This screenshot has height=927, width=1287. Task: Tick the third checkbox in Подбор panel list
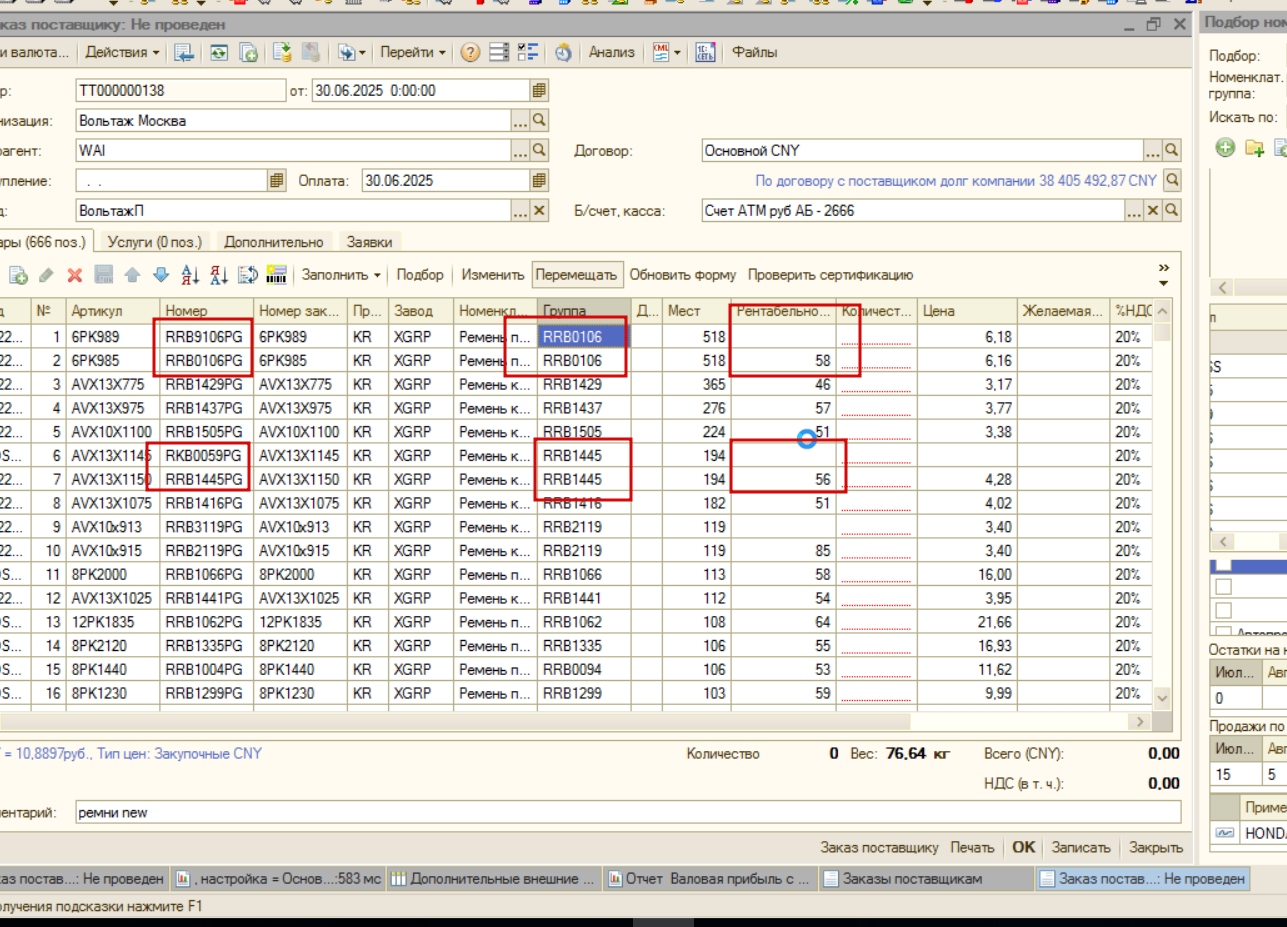[x=1223, y=610]
